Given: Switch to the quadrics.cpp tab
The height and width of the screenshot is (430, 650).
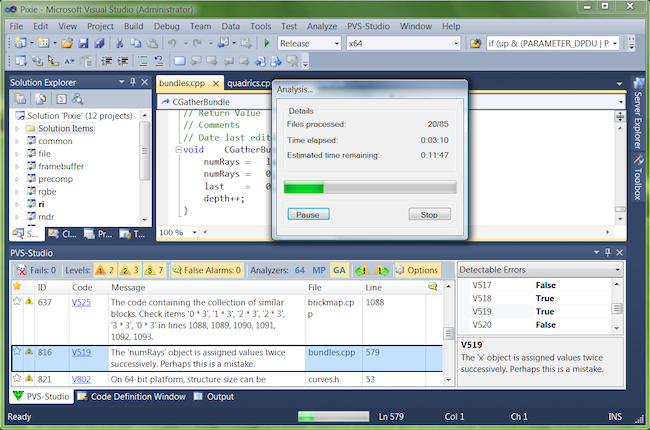Looking at the screenshot, I should [249, 83].
